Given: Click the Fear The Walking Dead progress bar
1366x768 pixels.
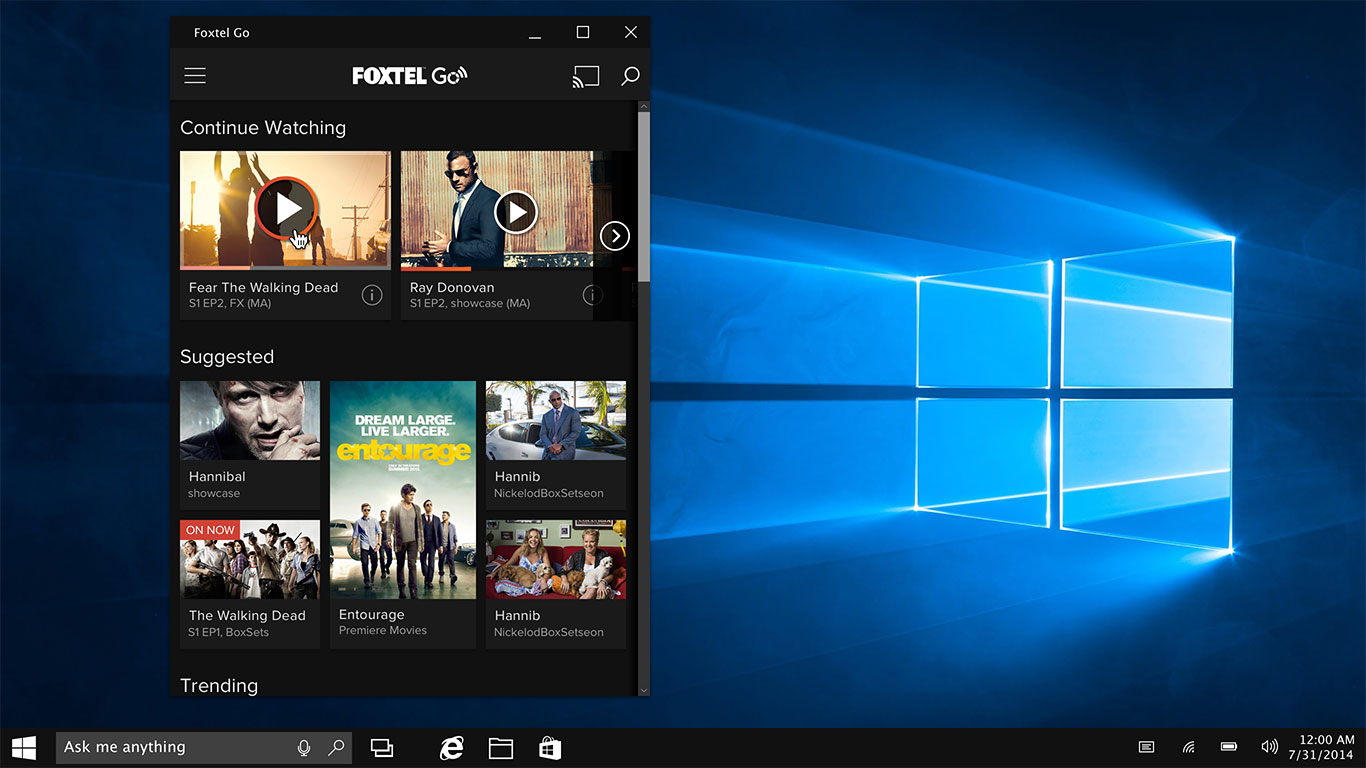Looking at the screenshot, I should click(x=285, y=268).
